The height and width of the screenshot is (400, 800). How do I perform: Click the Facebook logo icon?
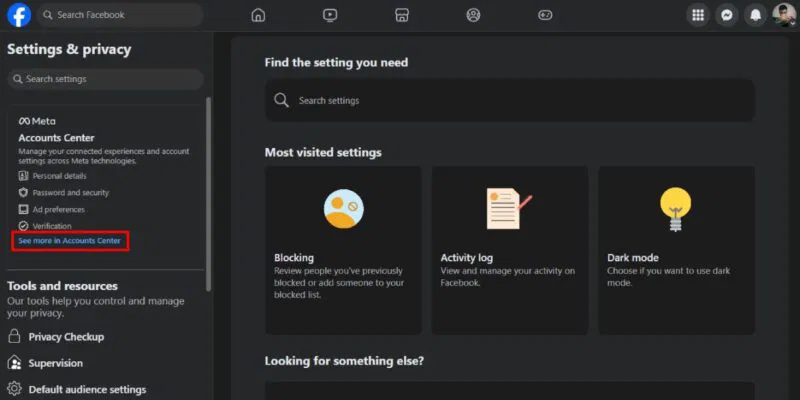coord(19,15)
